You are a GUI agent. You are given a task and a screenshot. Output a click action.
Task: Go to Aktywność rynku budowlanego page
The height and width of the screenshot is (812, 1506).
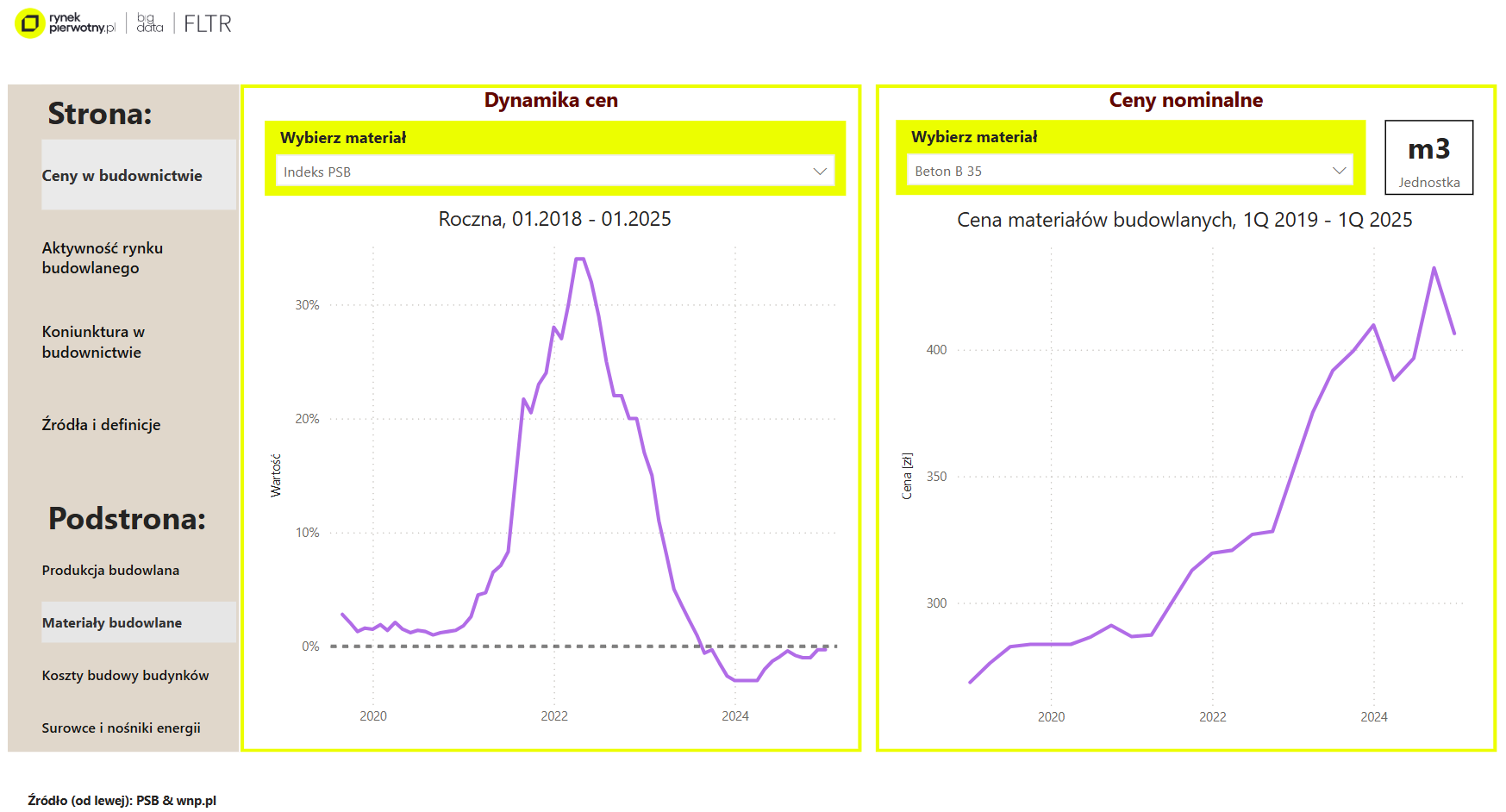pos(103,258)
